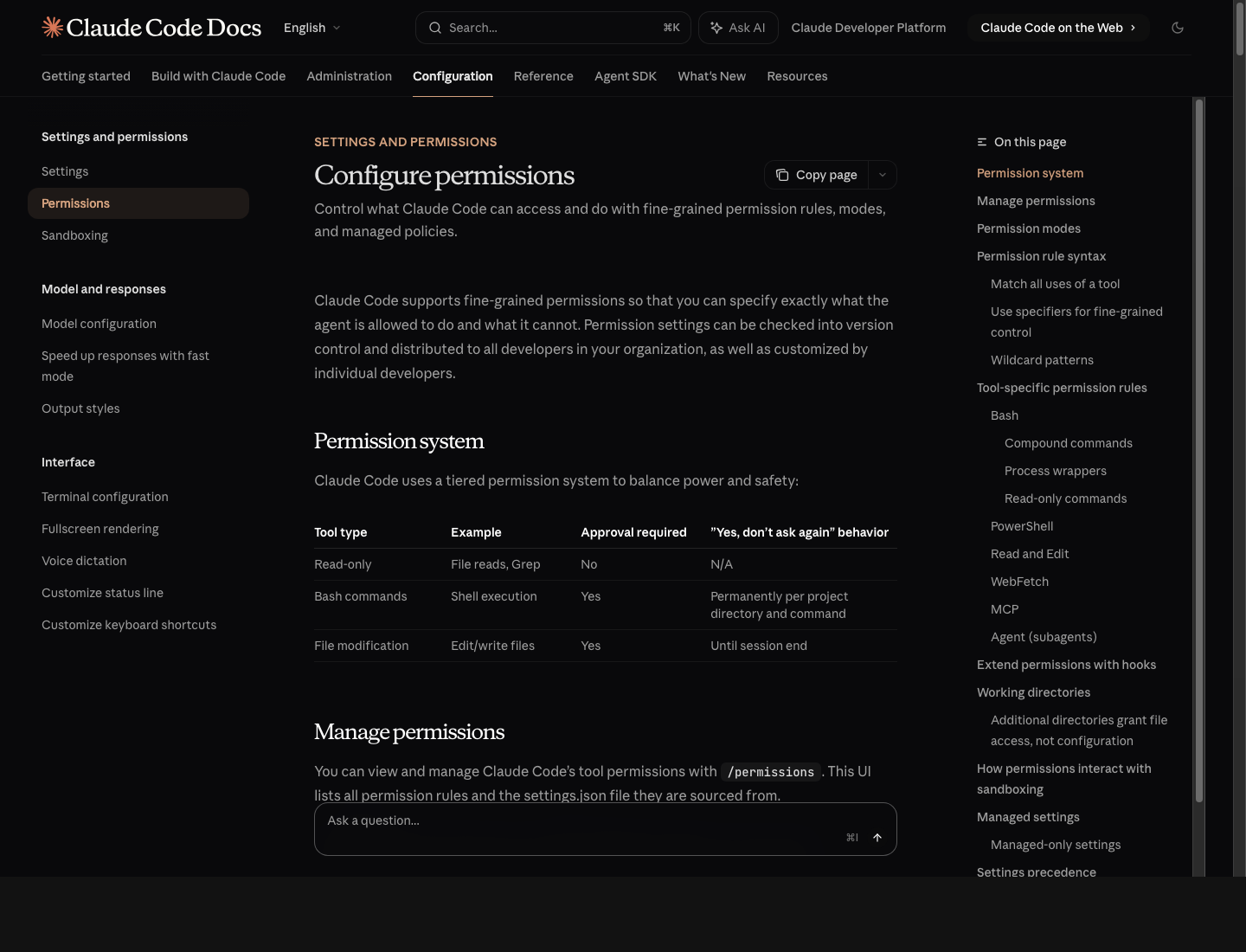Open Customize status line page
Viewport: 1246px width, 952px height.
[x=138, y=593]
